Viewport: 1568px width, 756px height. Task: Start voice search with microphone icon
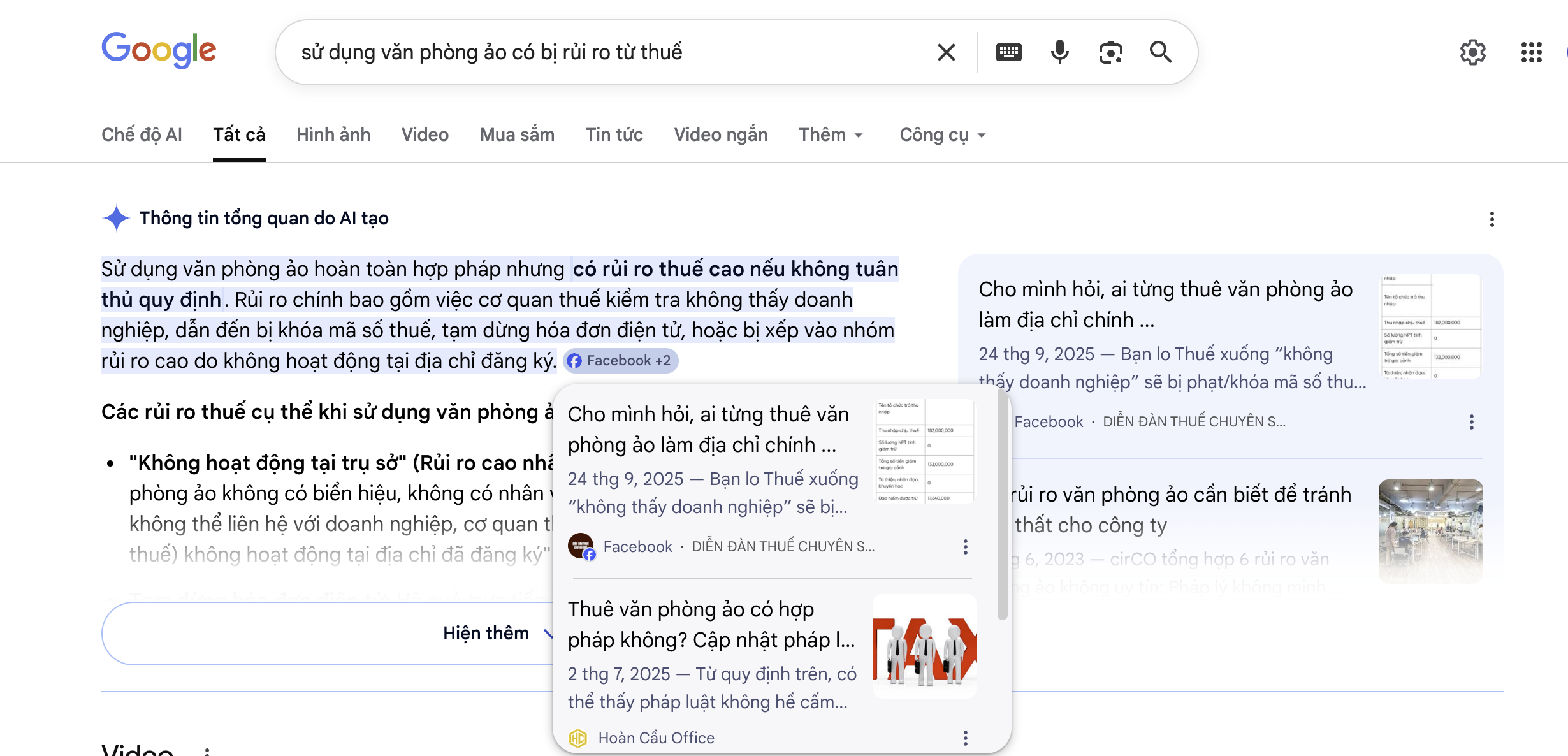click(1060, 52)
